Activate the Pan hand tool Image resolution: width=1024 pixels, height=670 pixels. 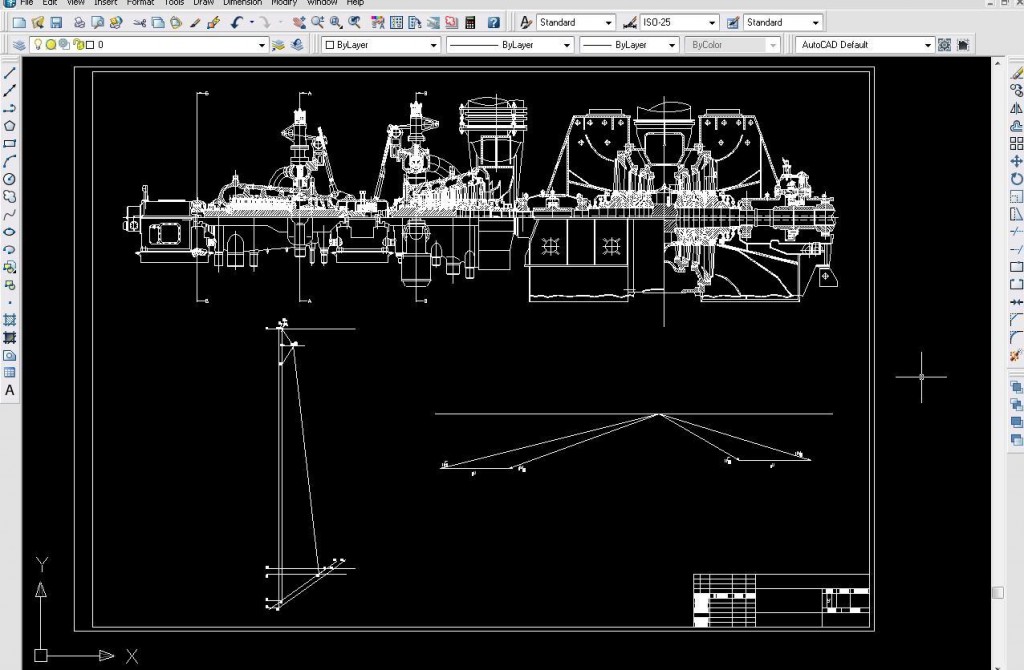pos(299,23)
